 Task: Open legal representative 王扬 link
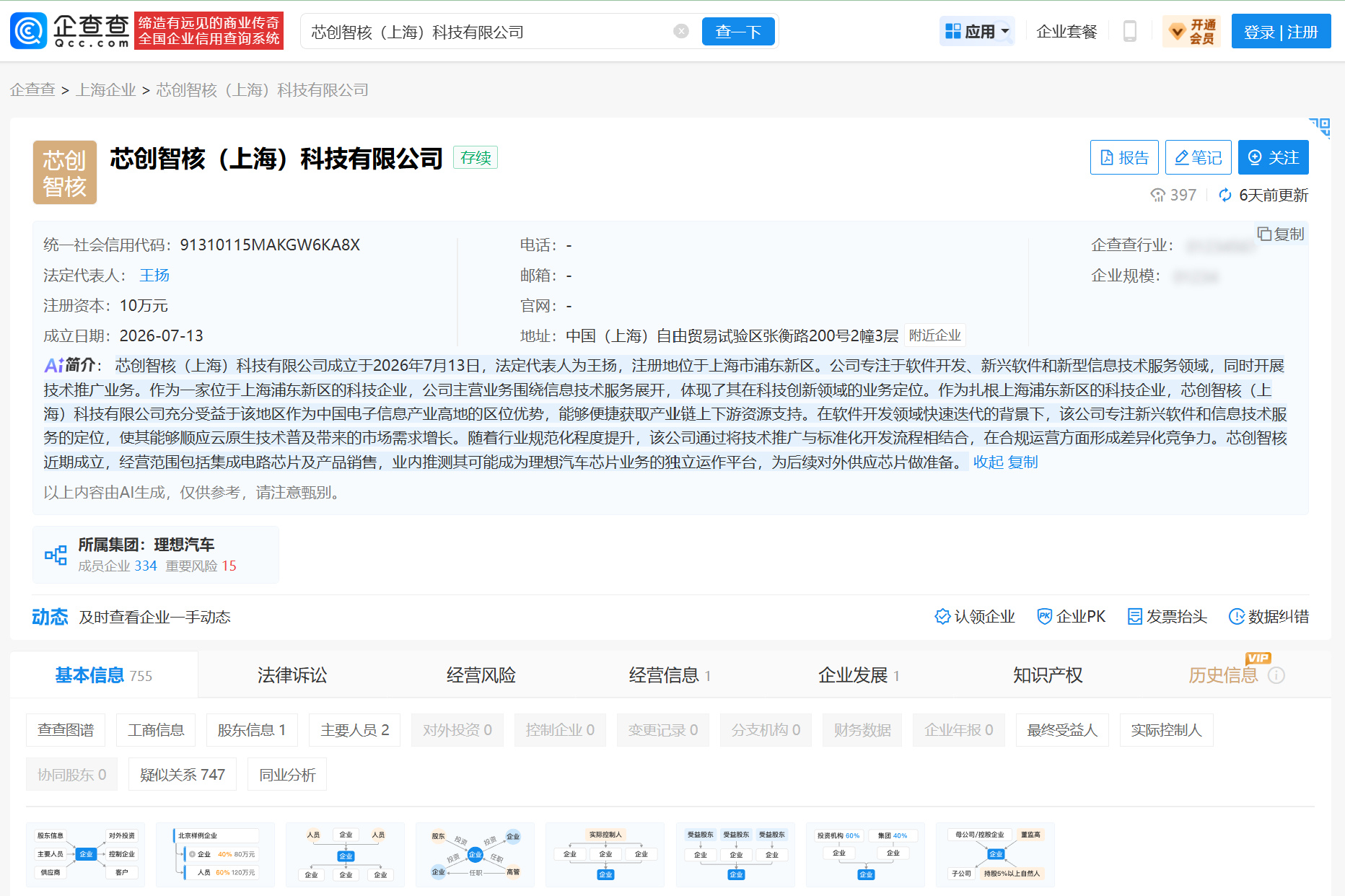click(x=154, y=275)
